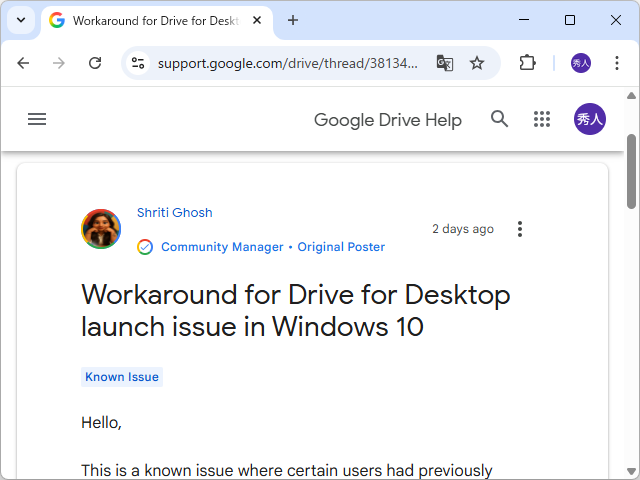Open the Extensions puzzle icon
Viewport: 640px width, 480px height.
click(527, 63)
